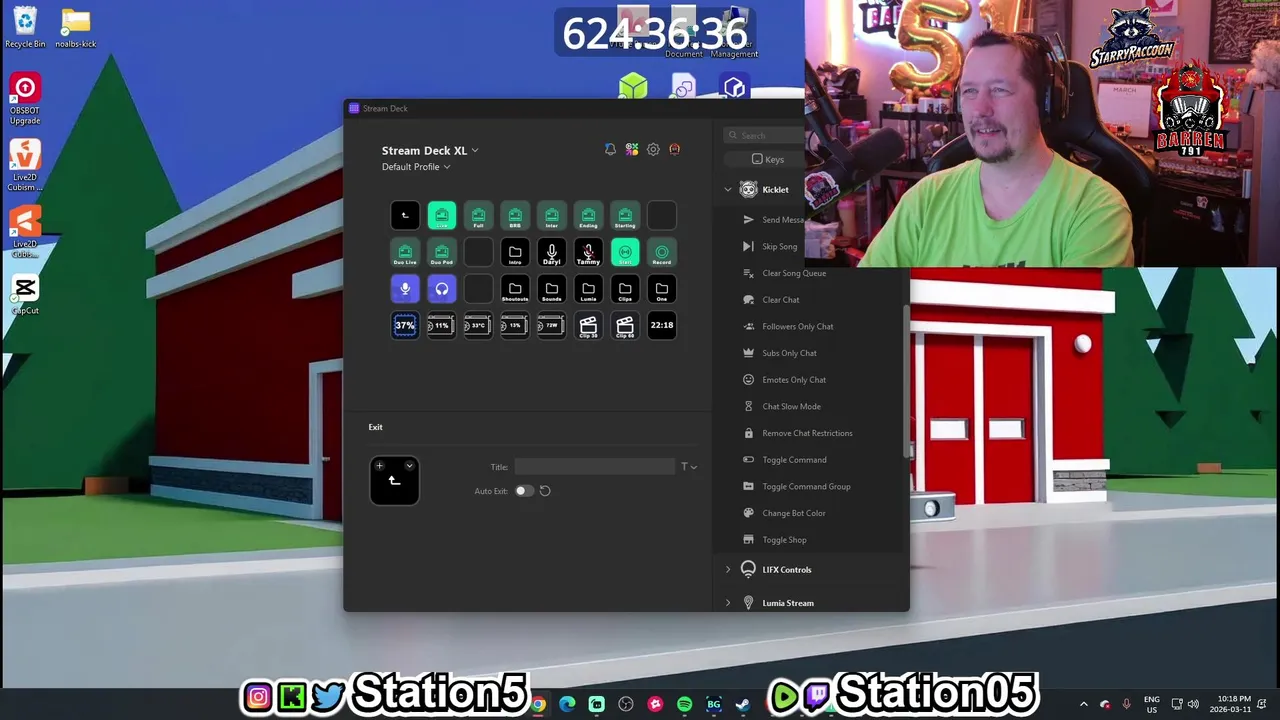Click the actions list scrollbar
This screenshot has width=1280, height=720.
point(907,380)
